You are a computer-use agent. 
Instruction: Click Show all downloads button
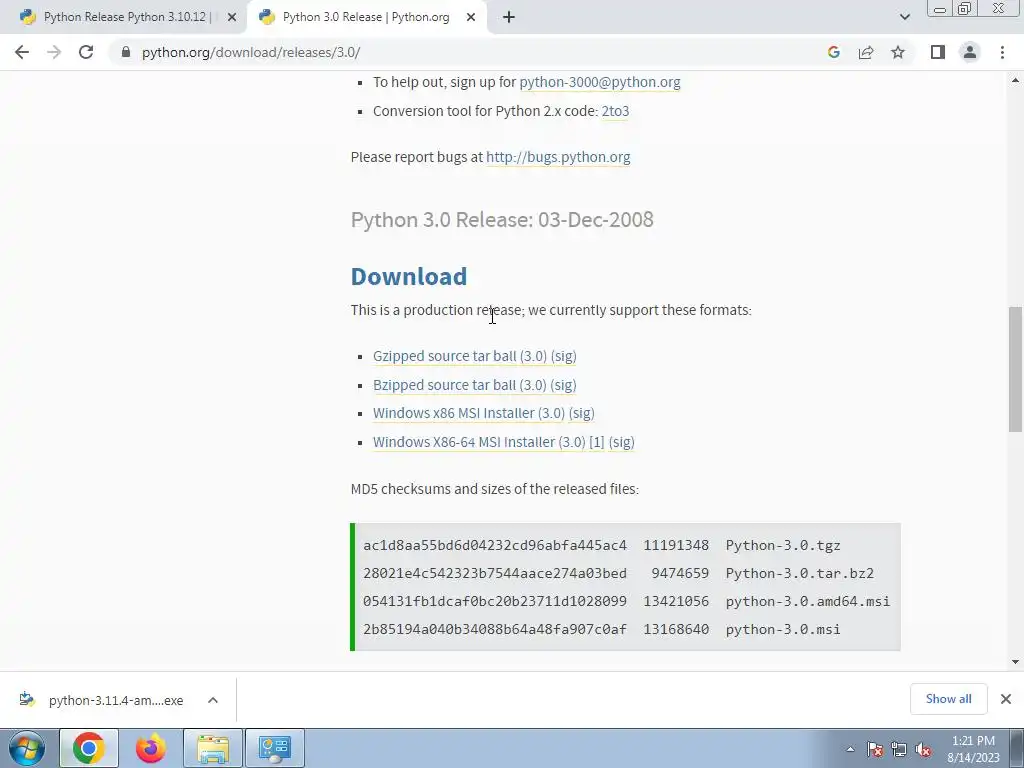pyautogui.click(x=948, y=699)
